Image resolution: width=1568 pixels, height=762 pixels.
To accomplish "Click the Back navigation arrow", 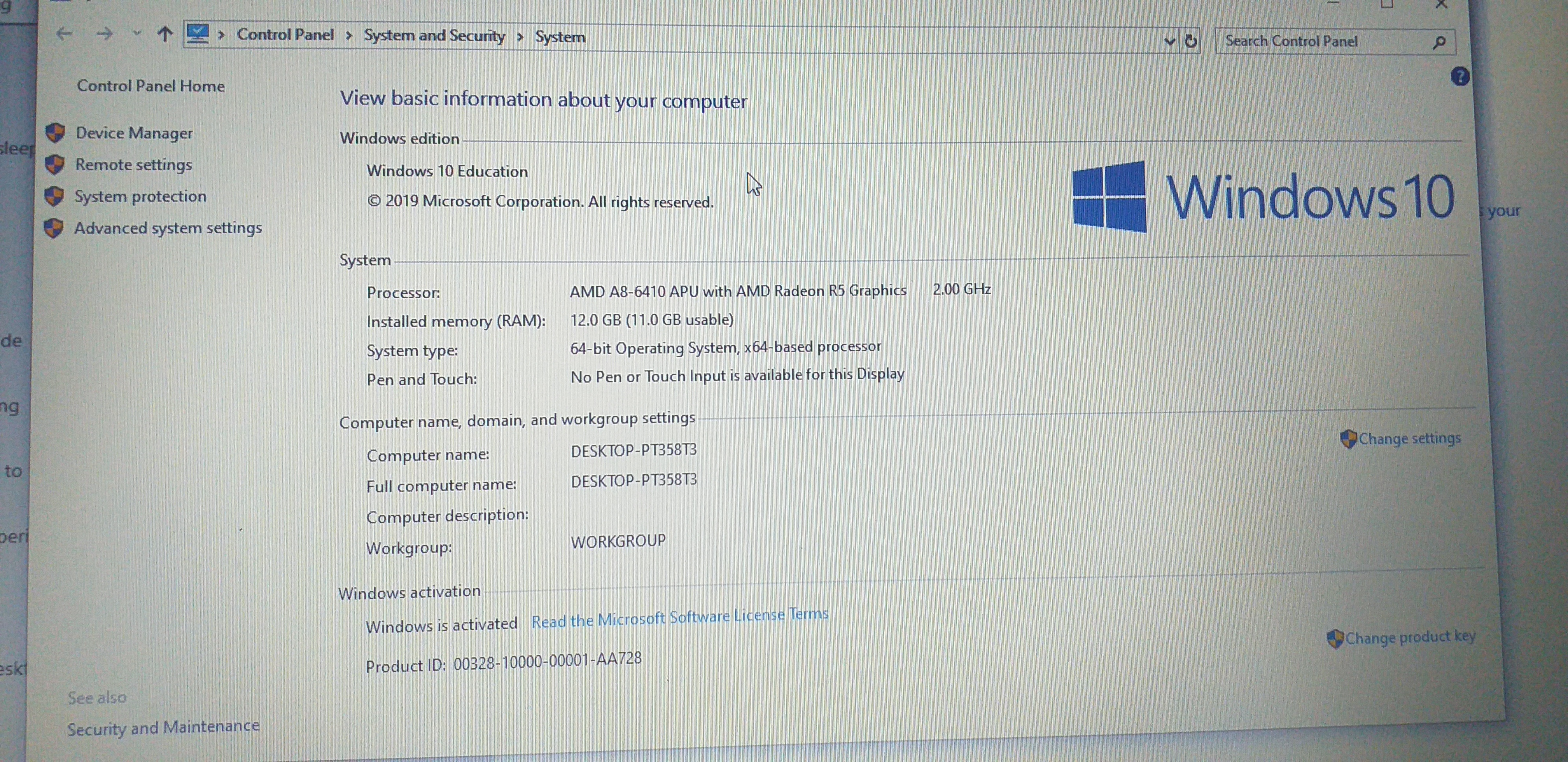I will (x=64, y=33).
